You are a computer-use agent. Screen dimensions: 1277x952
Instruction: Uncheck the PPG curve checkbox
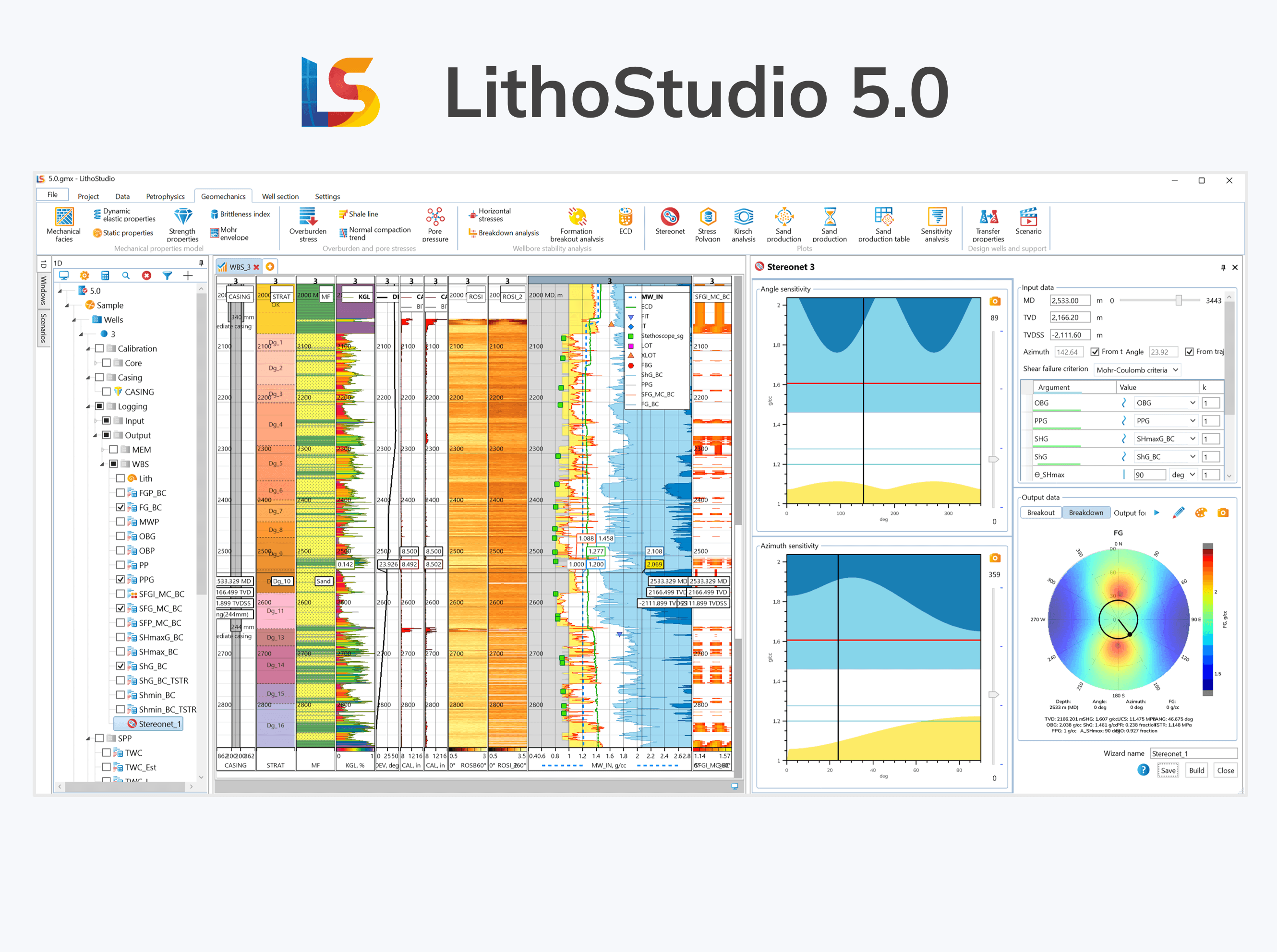(x=120, y=580)
